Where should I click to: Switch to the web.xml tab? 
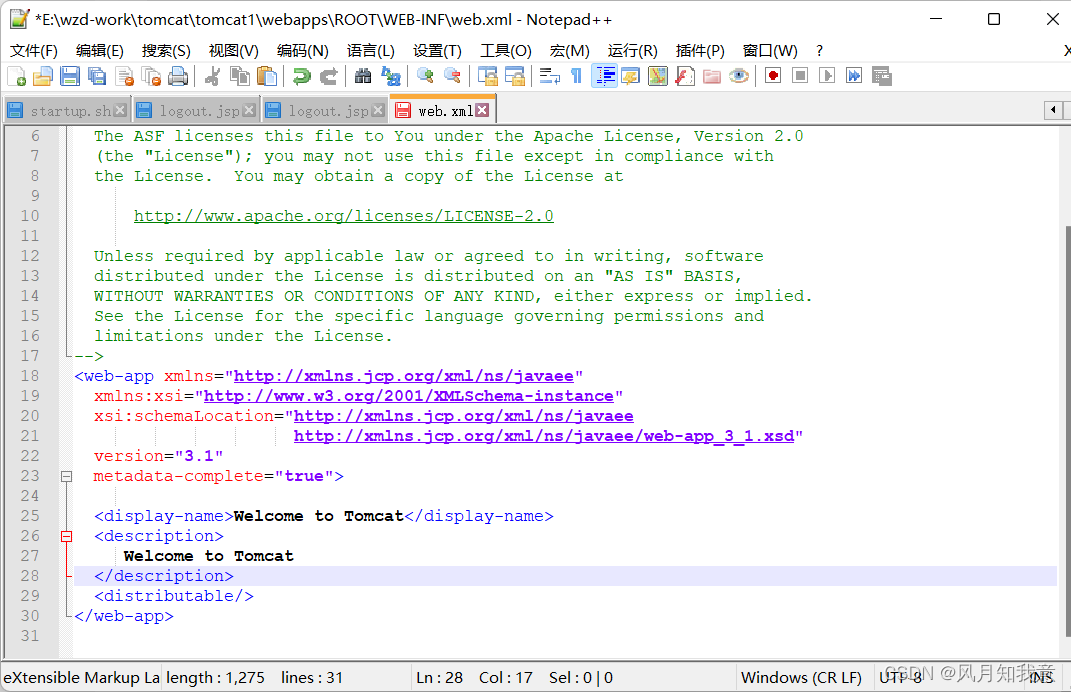click(444, 110)
